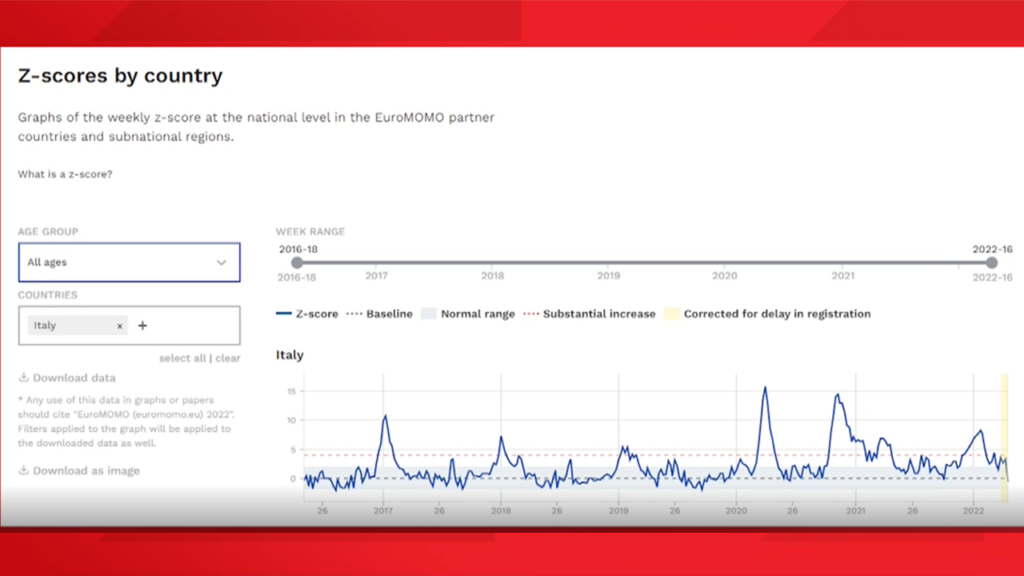Click the "clear" countries link
1024x576 pixels.
[228, 358]
